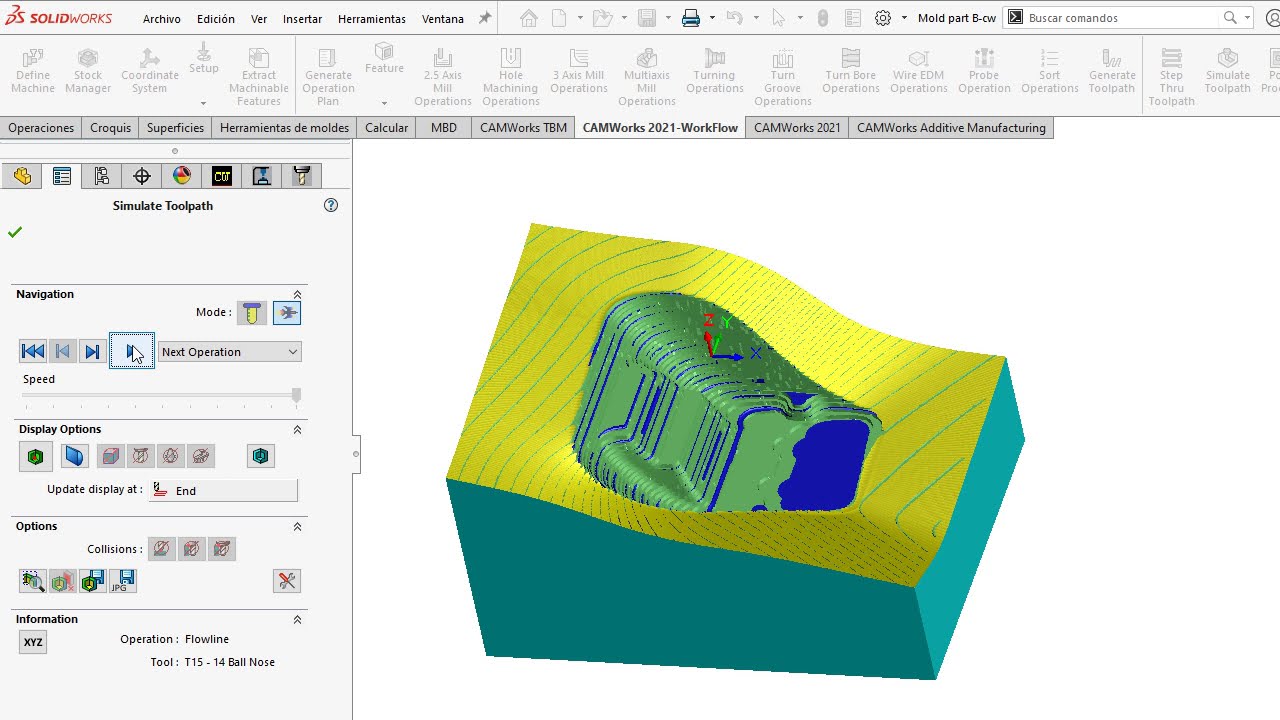
Task: Click the Define Machine ribbon button
Action: (33, 70)
